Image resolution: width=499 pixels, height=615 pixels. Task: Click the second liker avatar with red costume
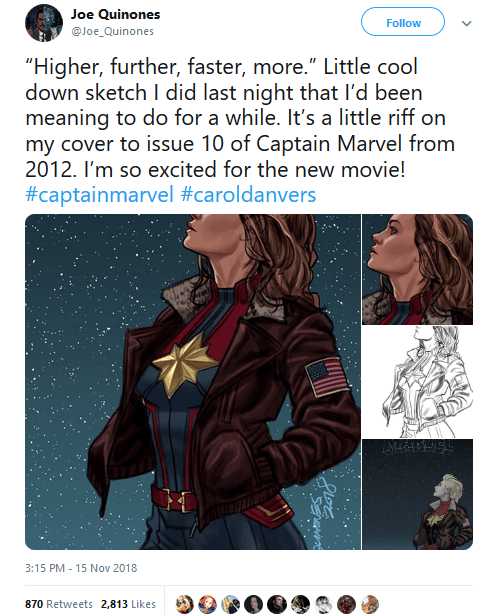pos(208,604)
